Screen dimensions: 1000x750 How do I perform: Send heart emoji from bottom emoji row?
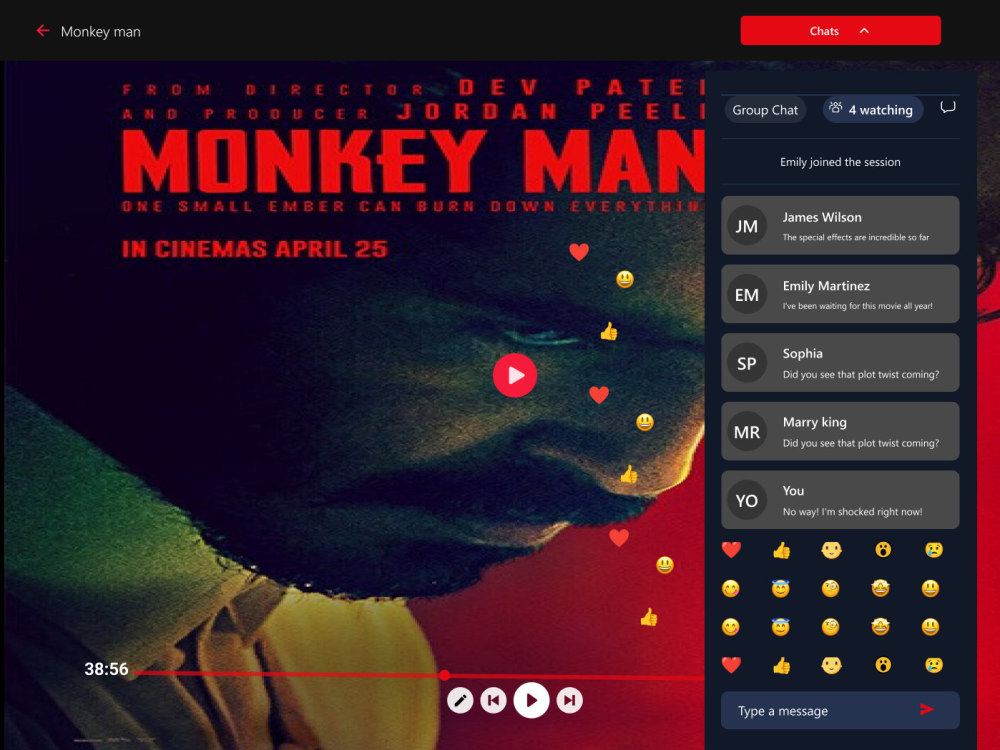[x=731, y=665]
